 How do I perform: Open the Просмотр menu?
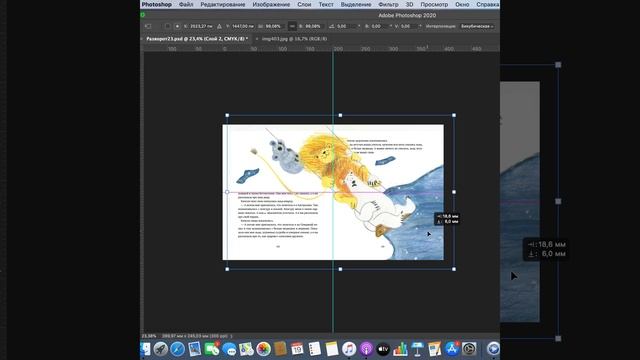click(x=434, y=4)
